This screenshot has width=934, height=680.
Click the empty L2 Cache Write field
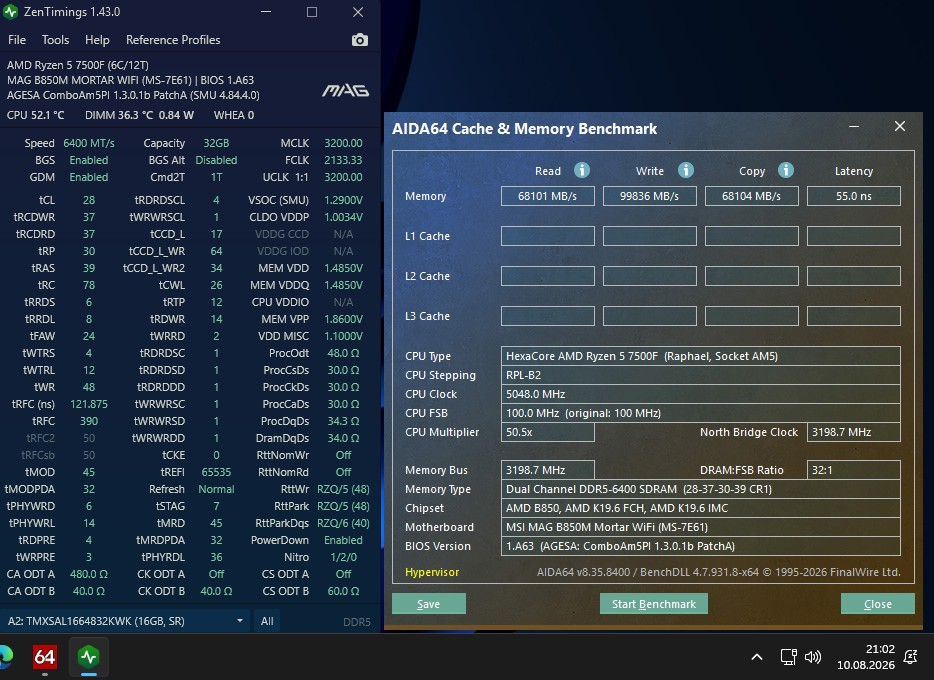(x=649, y=276)
